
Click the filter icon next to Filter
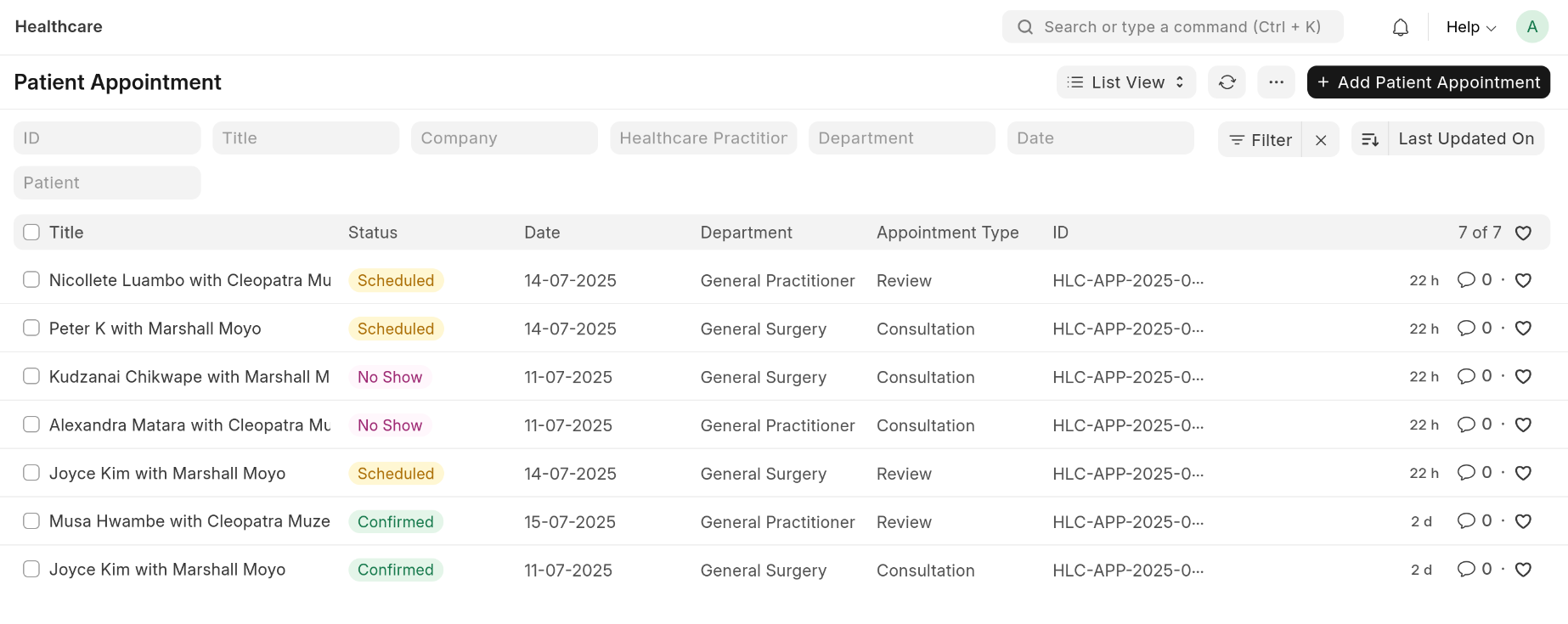[x=1238, y=139]
